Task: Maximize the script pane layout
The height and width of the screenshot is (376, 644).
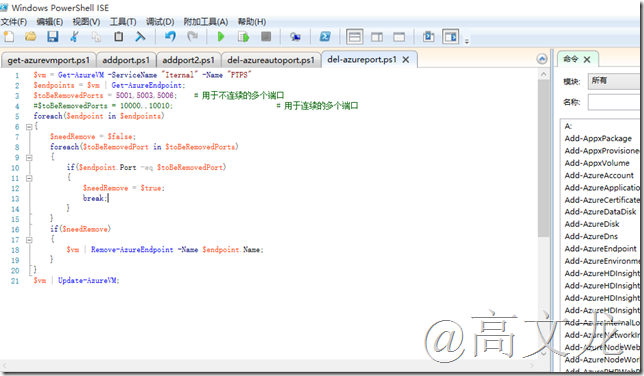Action: point(399,37)
